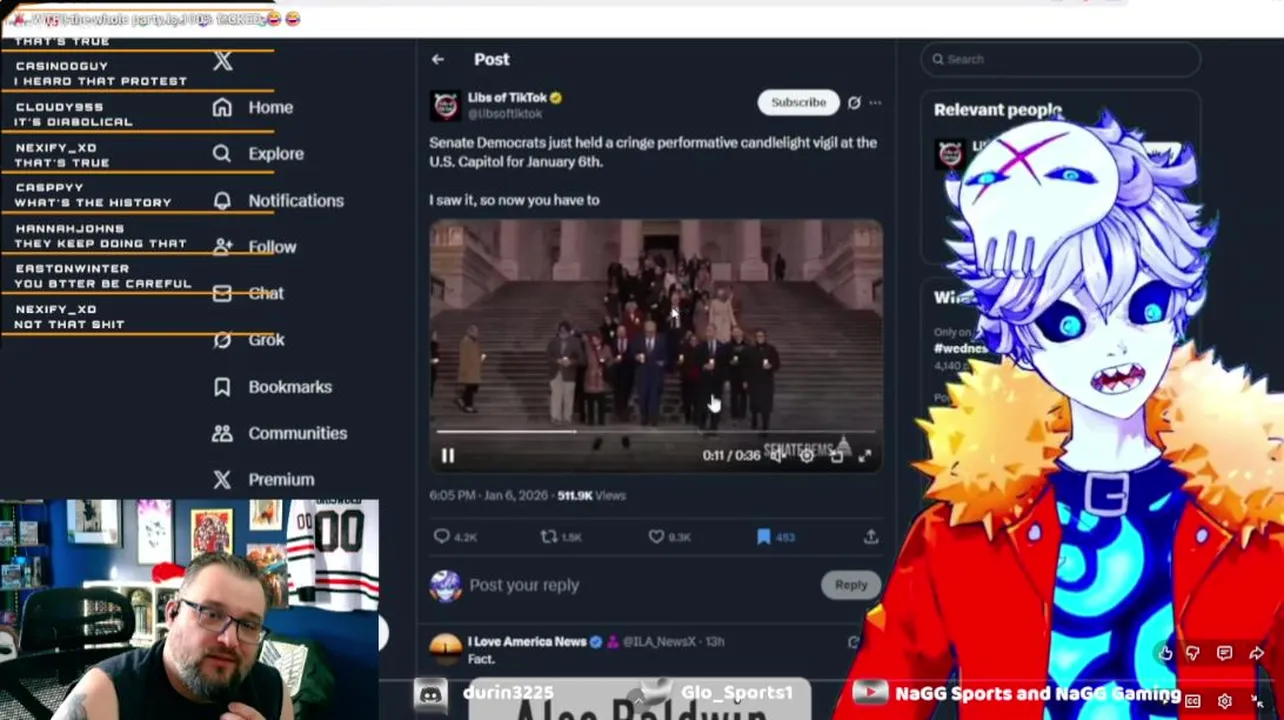Click the verified badge beside Libs of TikTok
Viewport: 1284px width, 720px height.
point(555,98)
